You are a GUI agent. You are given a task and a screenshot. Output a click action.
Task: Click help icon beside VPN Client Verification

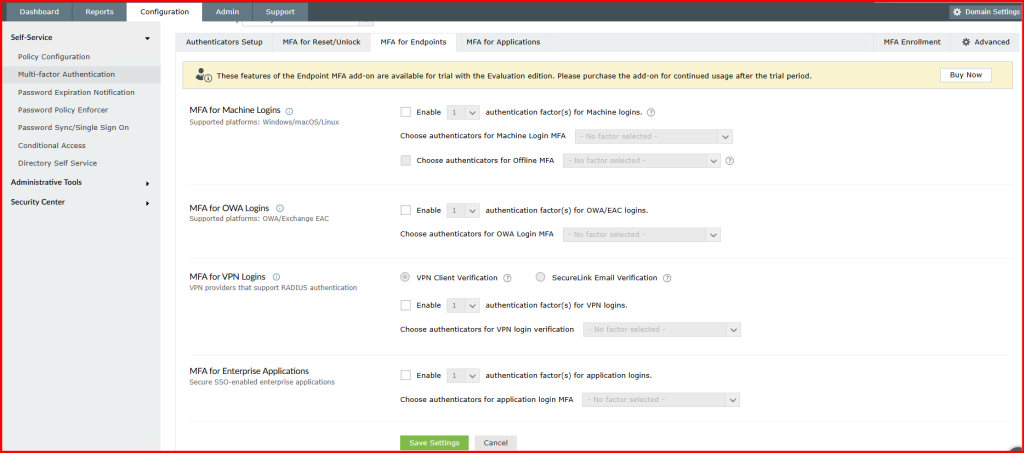(x=507, y=278)
